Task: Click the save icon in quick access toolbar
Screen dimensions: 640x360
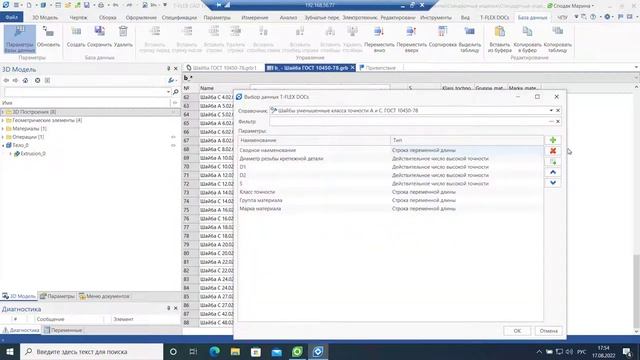Action: tap(87, 5)
